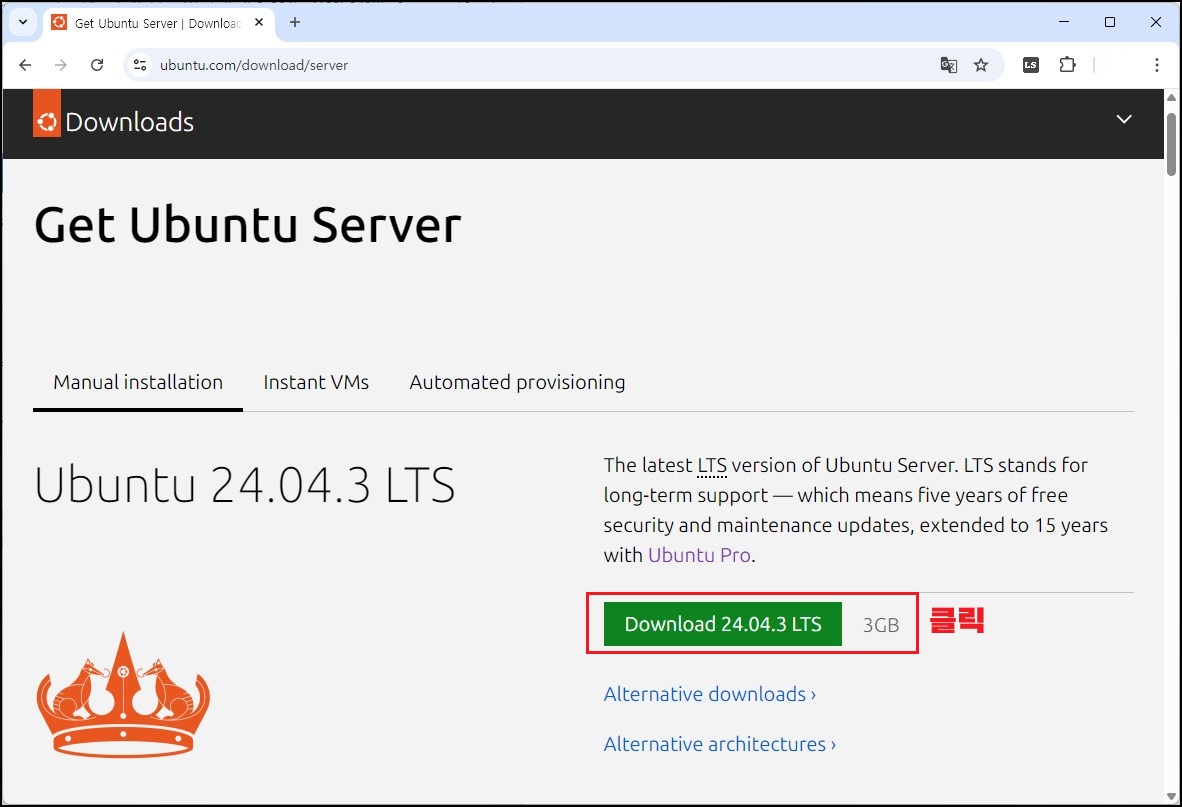Close the Get Ubuntu Server tab

(259, 23)
